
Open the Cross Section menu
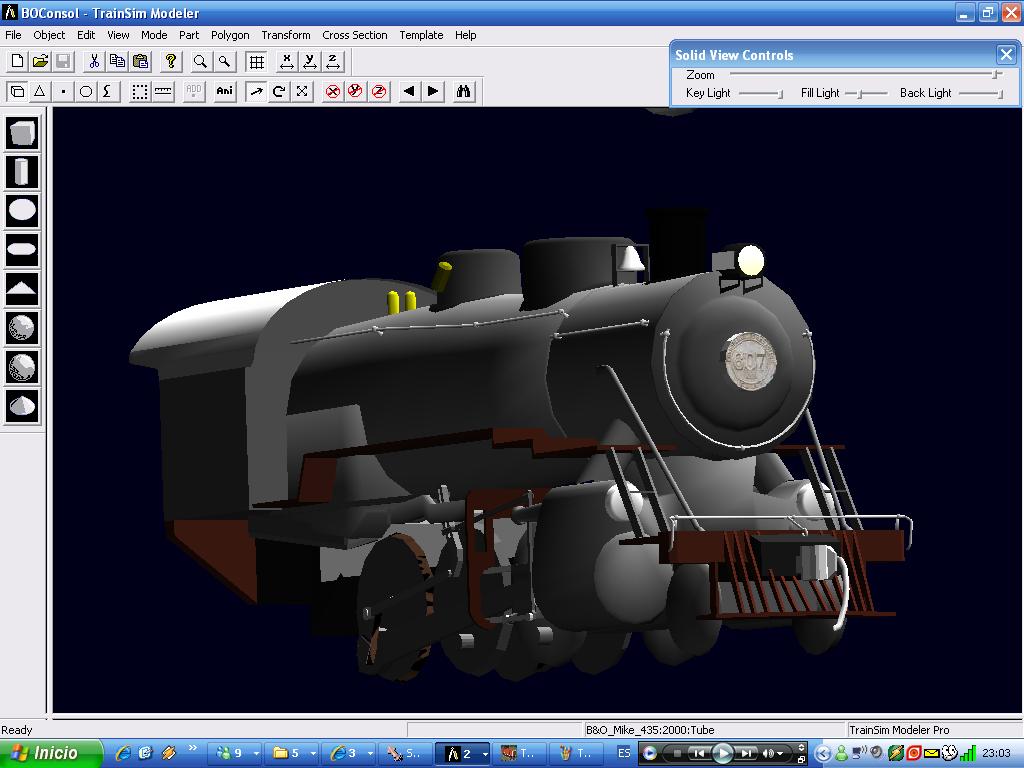(x=354, y=35)
